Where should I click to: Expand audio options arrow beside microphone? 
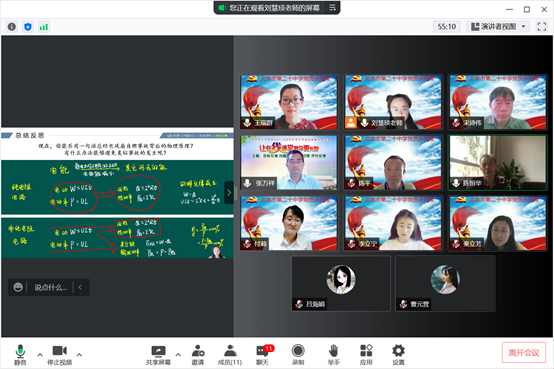(x=40, y=355)
